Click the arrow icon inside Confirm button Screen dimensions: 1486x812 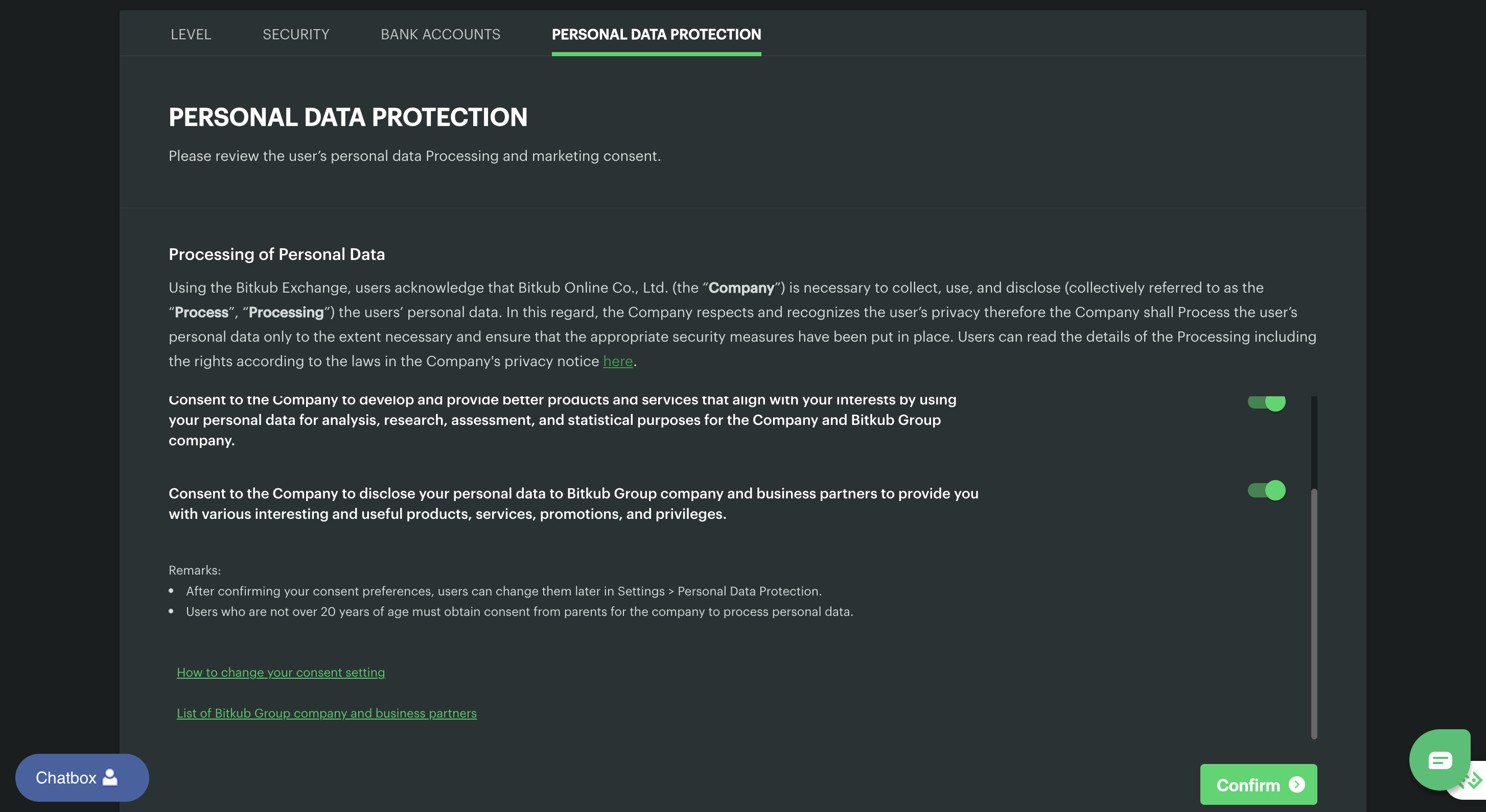click(x=1297, y=784)
